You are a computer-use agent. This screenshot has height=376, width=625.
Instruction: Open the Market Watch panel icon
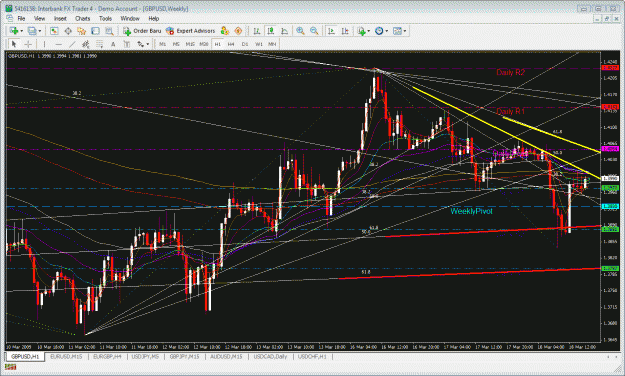pyautogui.click(x=54, y=31)
